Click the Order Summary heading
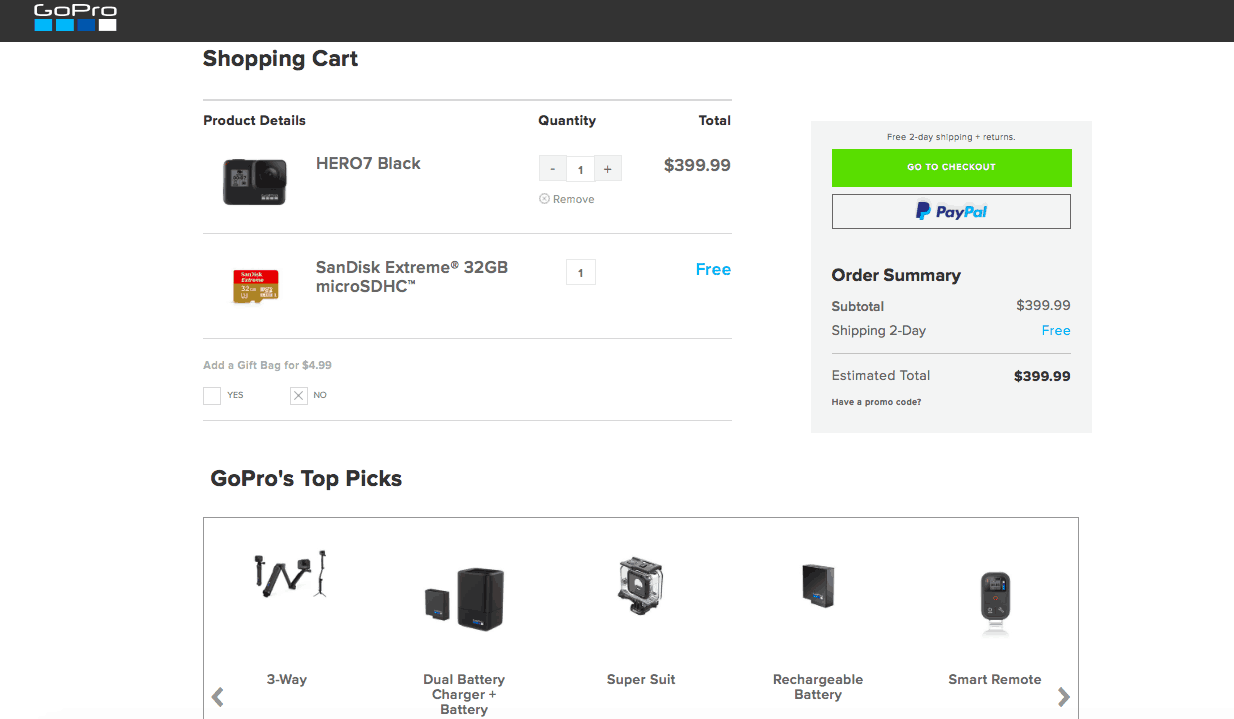This screenshot has width=1234, height=719. point(896,275)
